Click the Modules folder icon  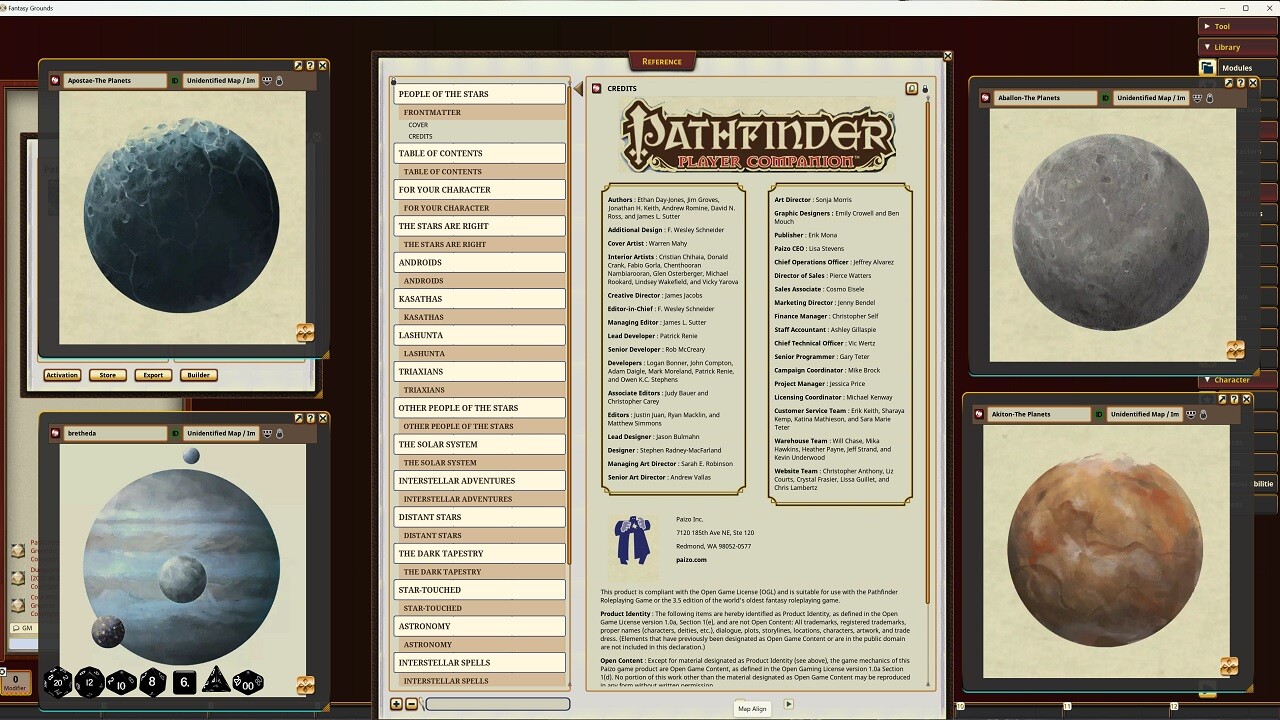click(1208, 68)
